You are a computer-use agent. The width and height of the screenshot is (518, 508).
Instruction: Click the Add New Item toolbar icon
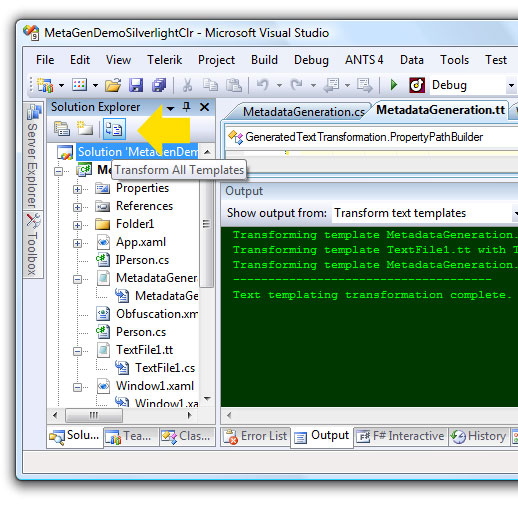(79, 85)
